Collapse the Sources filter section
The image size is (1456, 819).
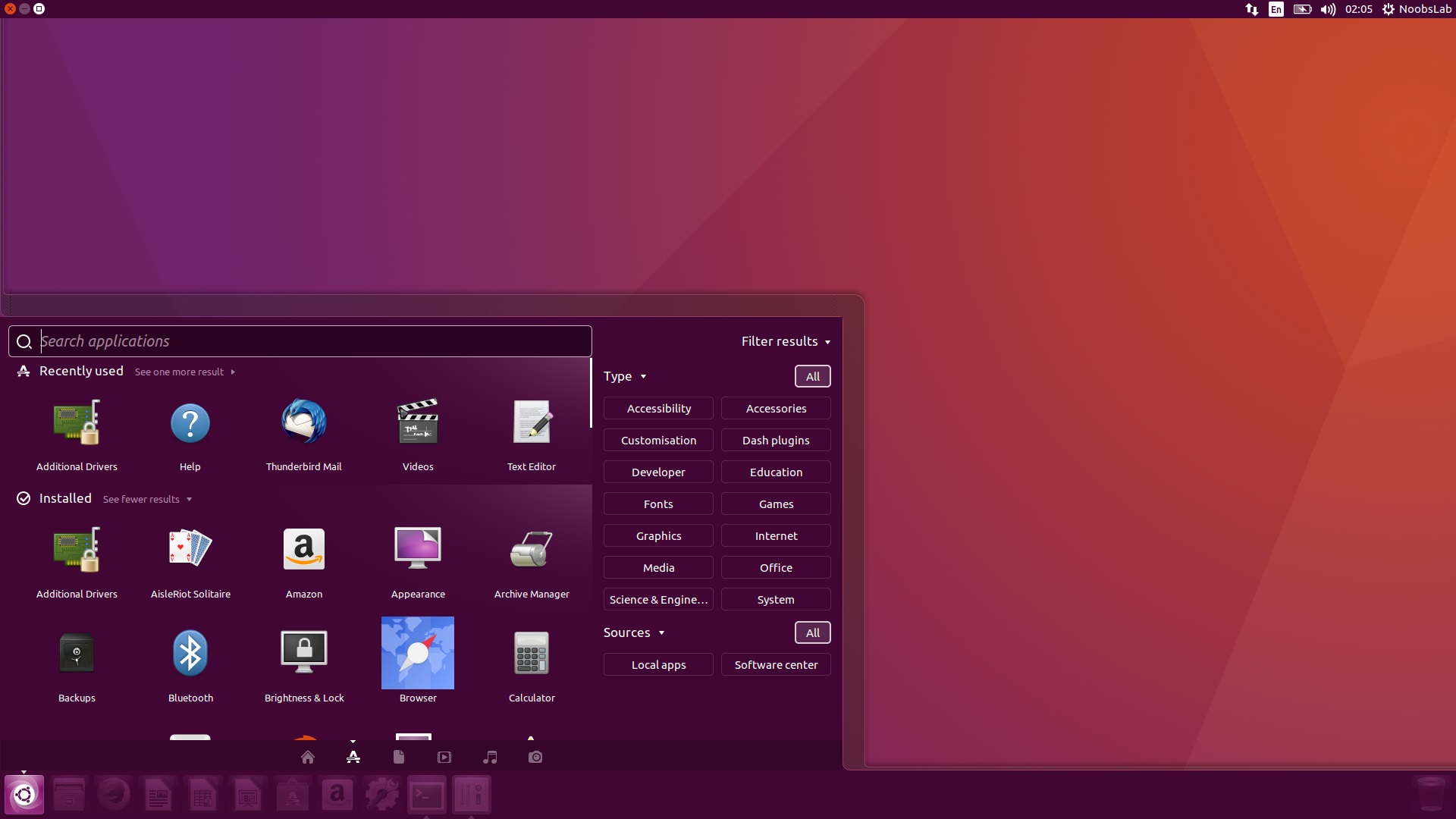(x=634, y=633)
